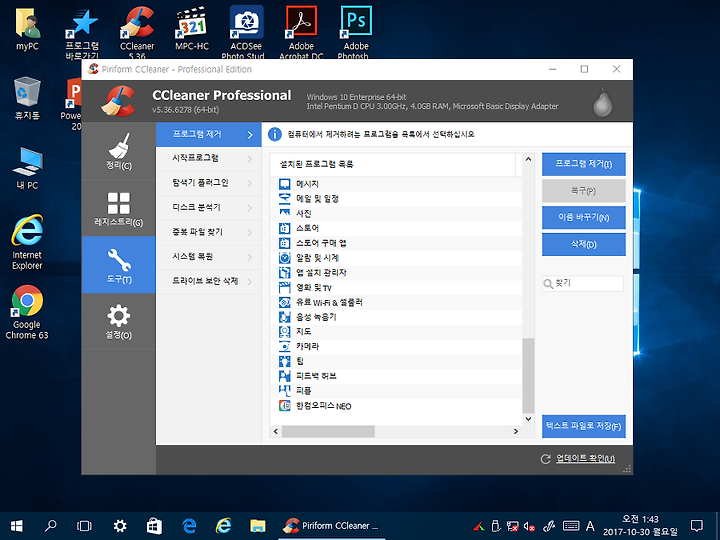
Task: Click the vertical scrollbar thumb
Action: (x=528, y=376)
